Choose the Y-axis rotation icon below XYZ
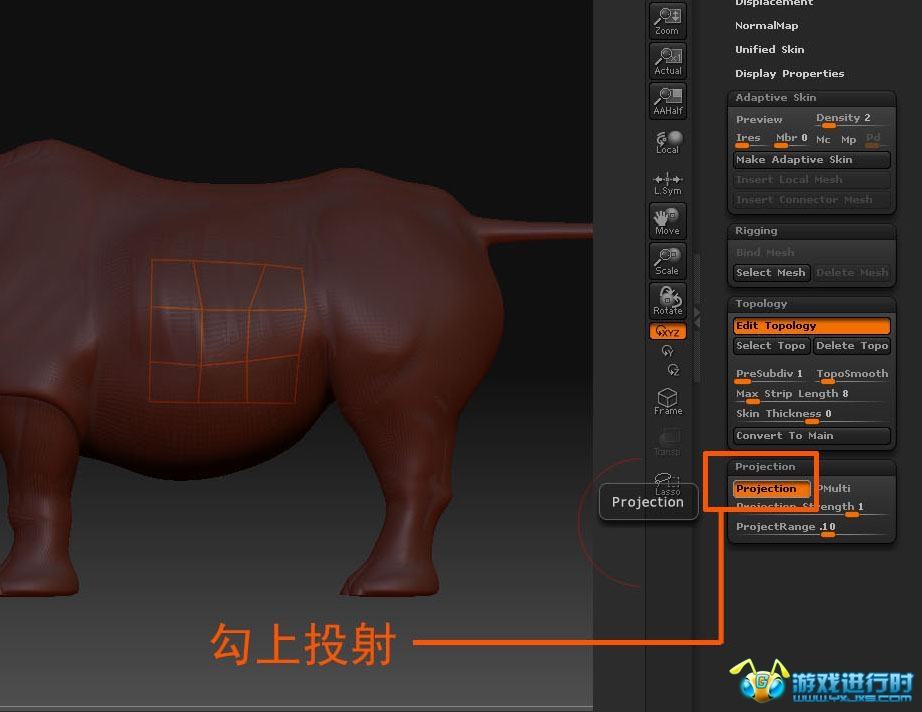The width and height of the screenshot is (922, 712). pyautogui.click(x=667, y=351)
